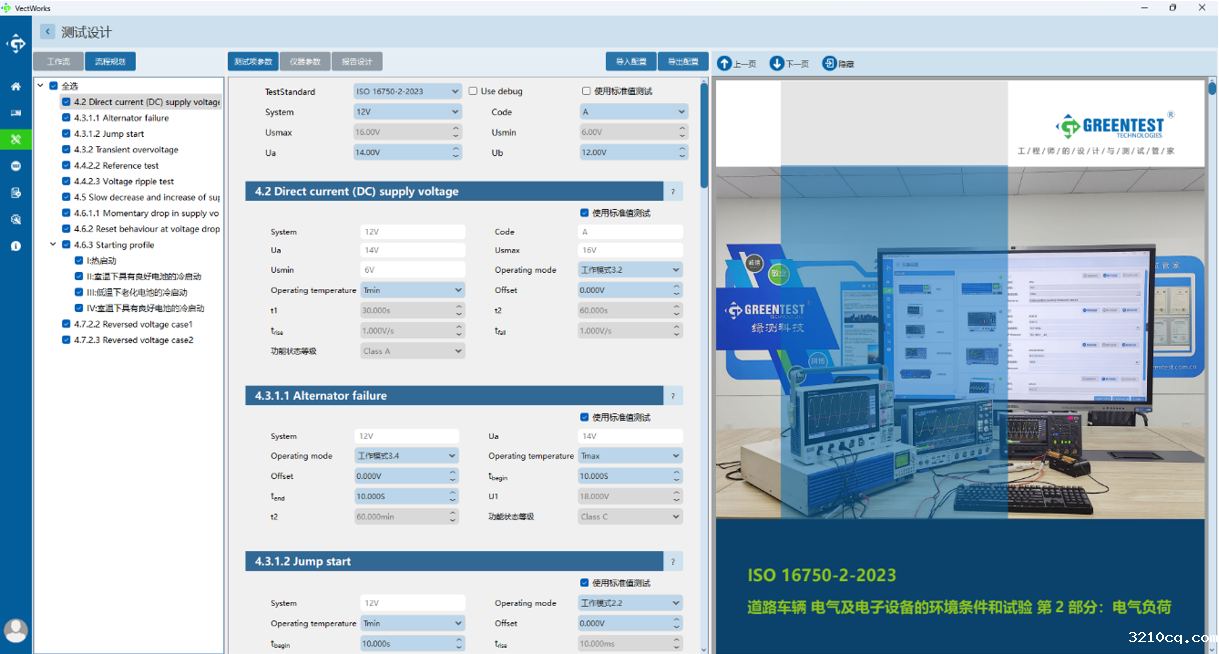This screenshot has width=1219, height=654.
Task: Open the search/magnifier sidebar icon
Action: 16,219
